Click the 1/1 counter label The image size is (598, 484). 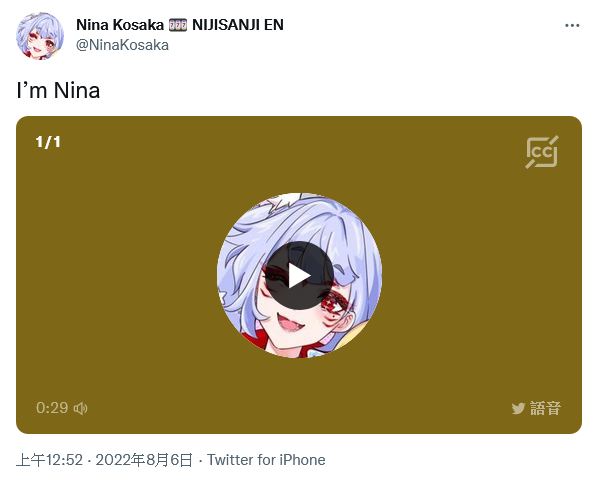pos(48,142)
